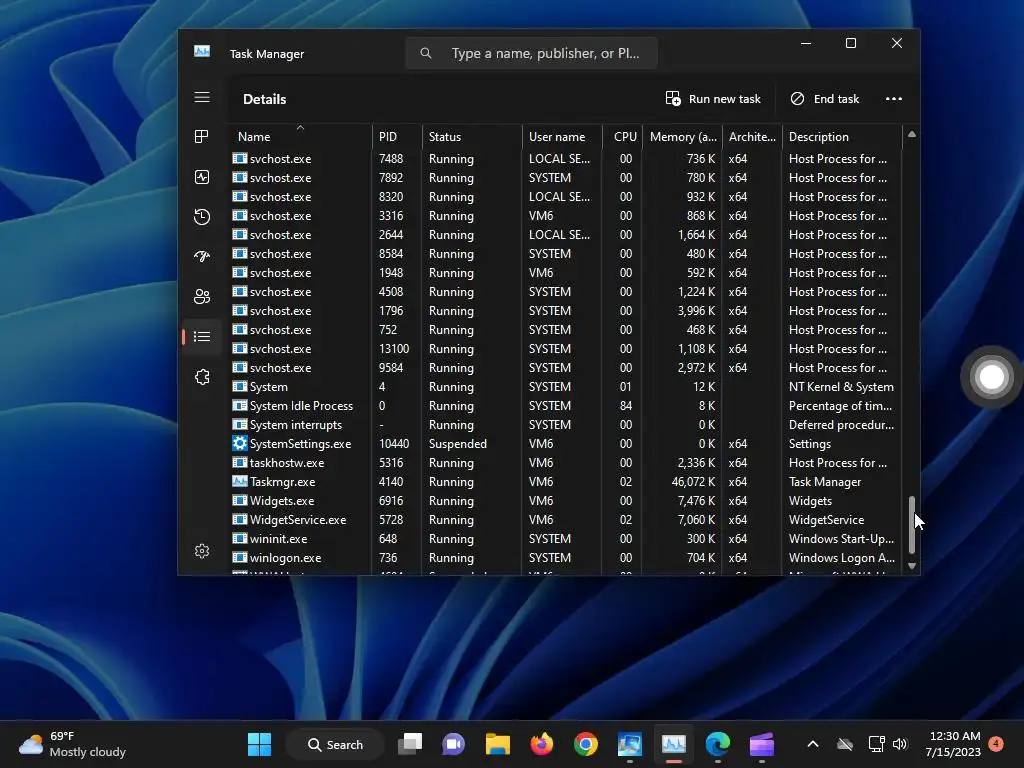Open the Startup apps page icon
Viewport: 1024px width, 768px height.
[202, 257]
